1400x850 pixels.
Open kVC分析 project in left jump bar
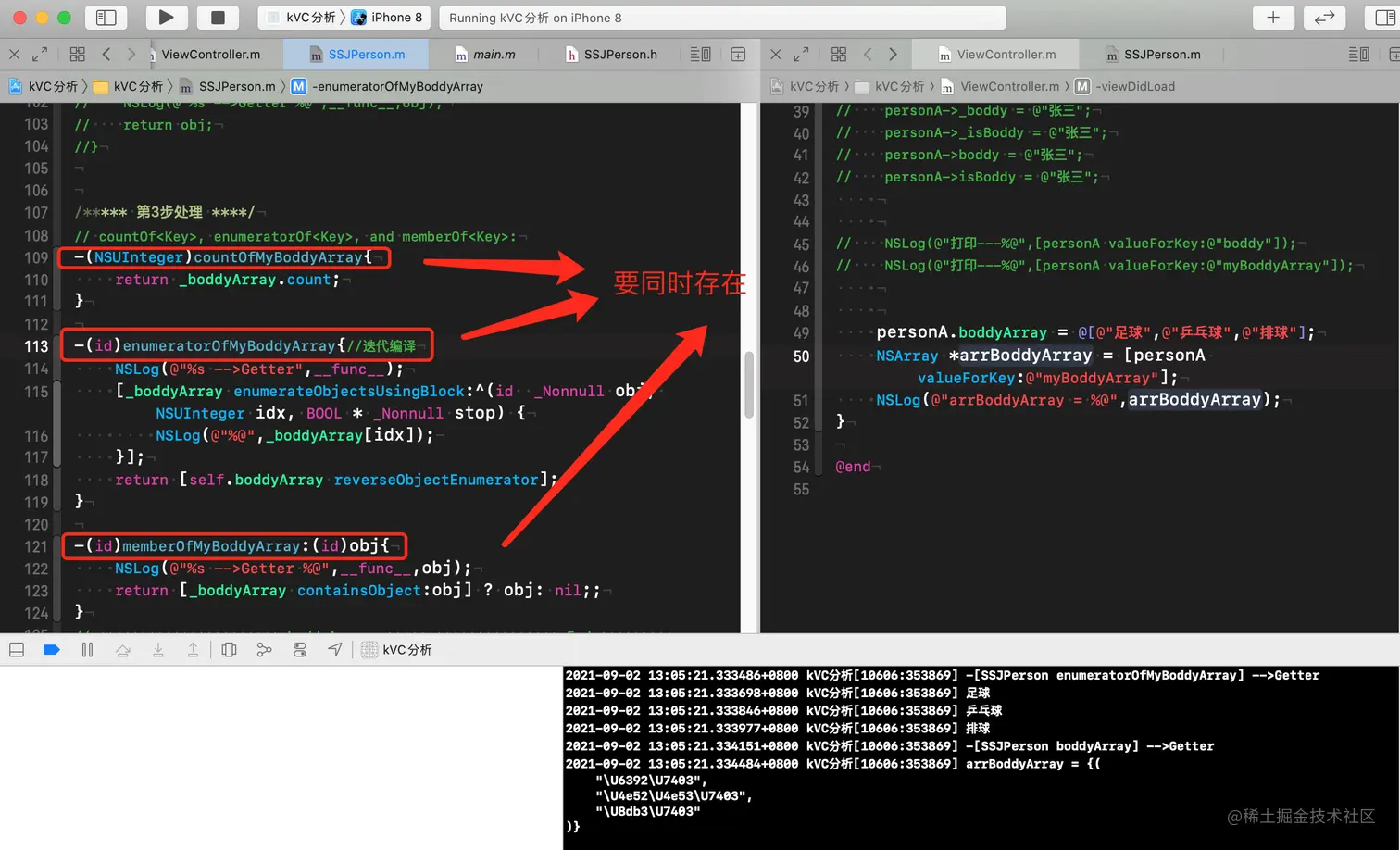coord(44,86)
